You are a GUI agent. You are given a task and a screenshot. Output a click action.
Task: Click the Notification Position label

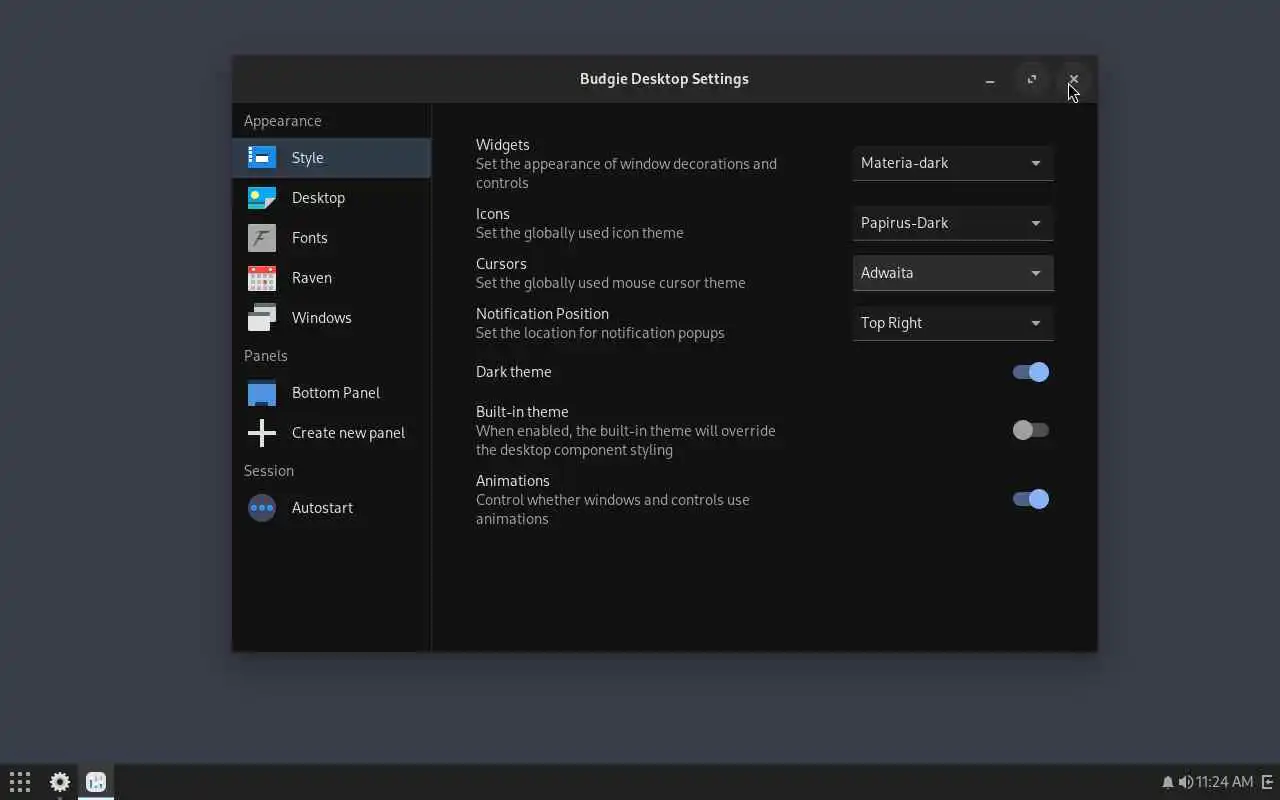pyautogui.click(x=542, y=314)
